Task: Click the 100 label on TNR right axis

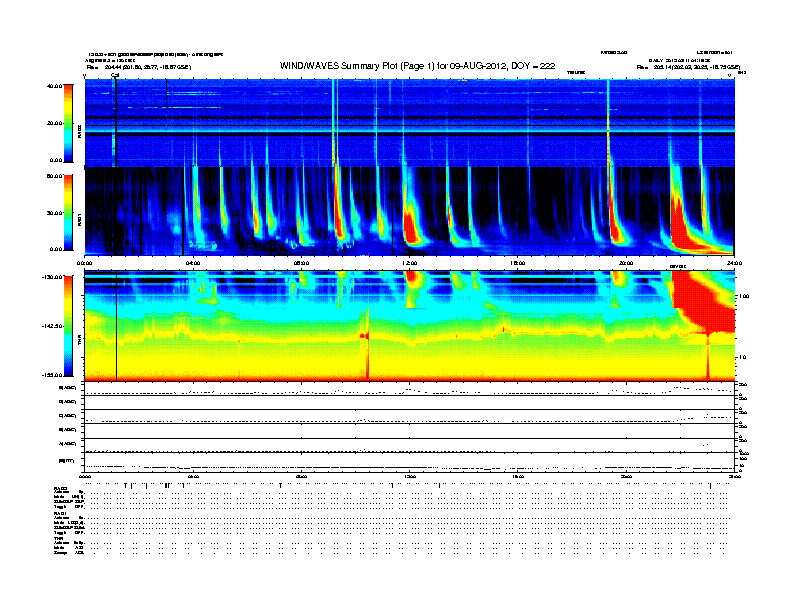Action: (x=743, y=296)
